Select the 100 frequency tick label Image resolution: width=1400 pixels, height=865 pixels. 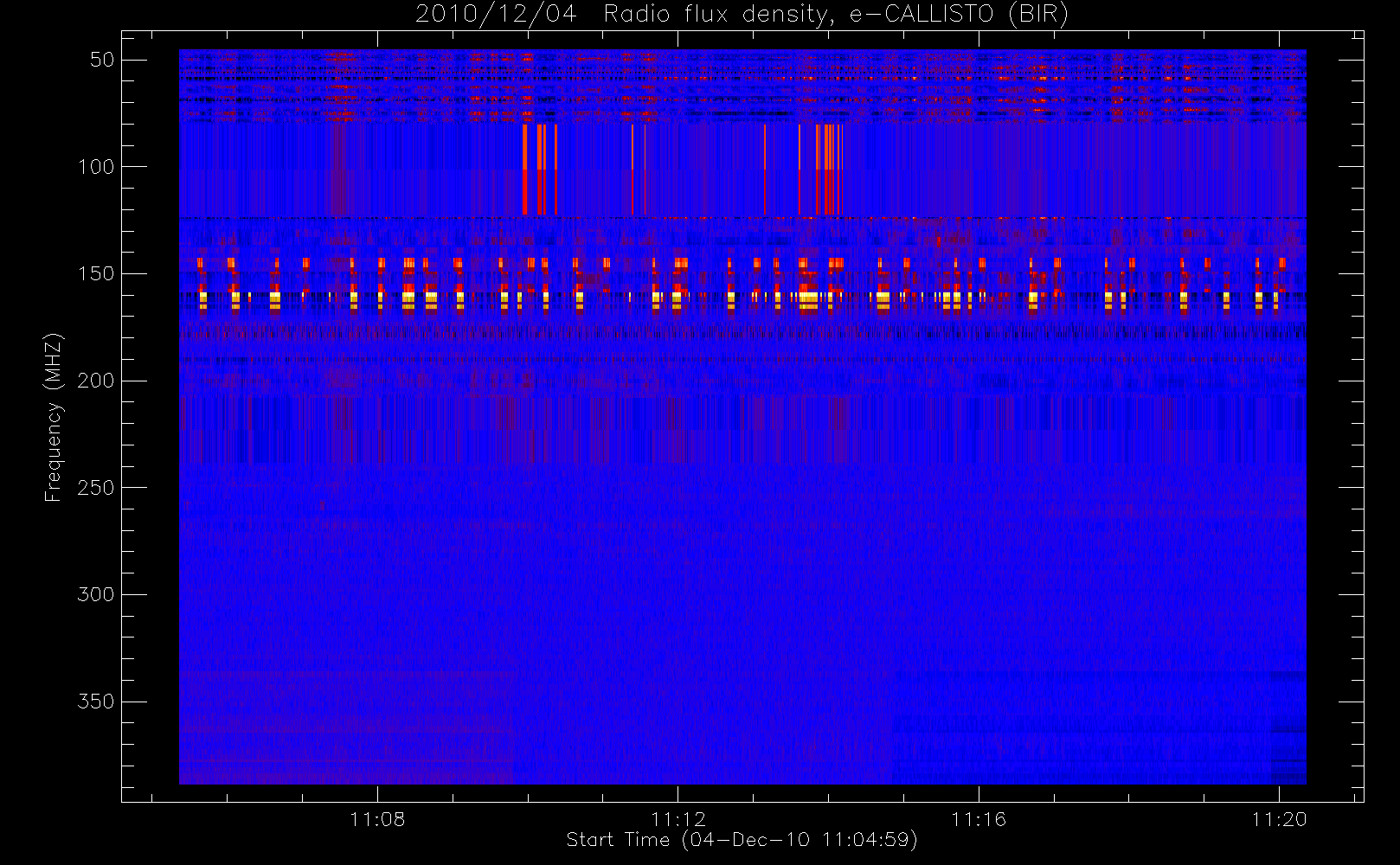tap(96, 167)
